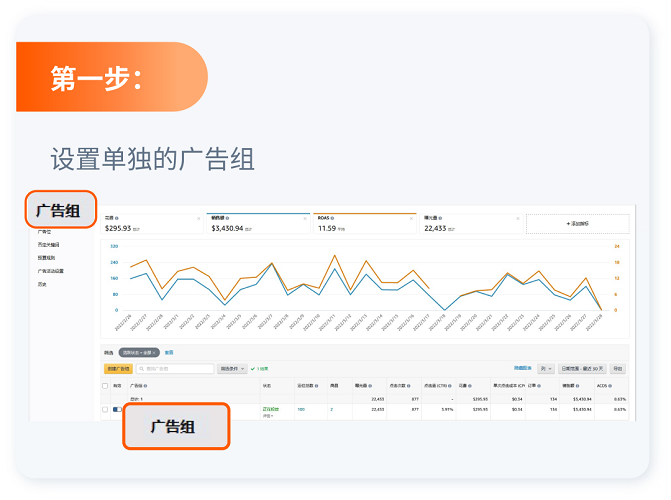Screen dimensions: 671x500
Task: Open info icon beside ROAS label
Action: coord(332,218)
